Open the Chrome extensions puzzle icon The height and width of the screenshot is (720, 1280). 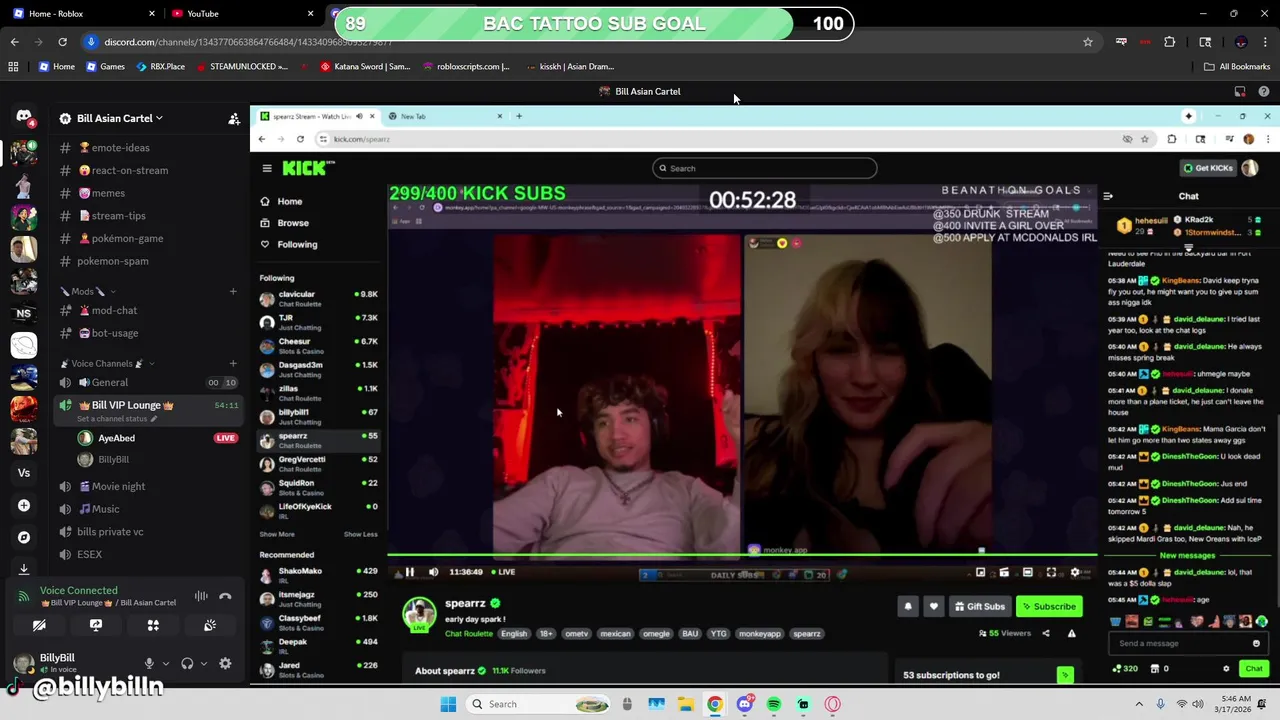(1170, 42)
